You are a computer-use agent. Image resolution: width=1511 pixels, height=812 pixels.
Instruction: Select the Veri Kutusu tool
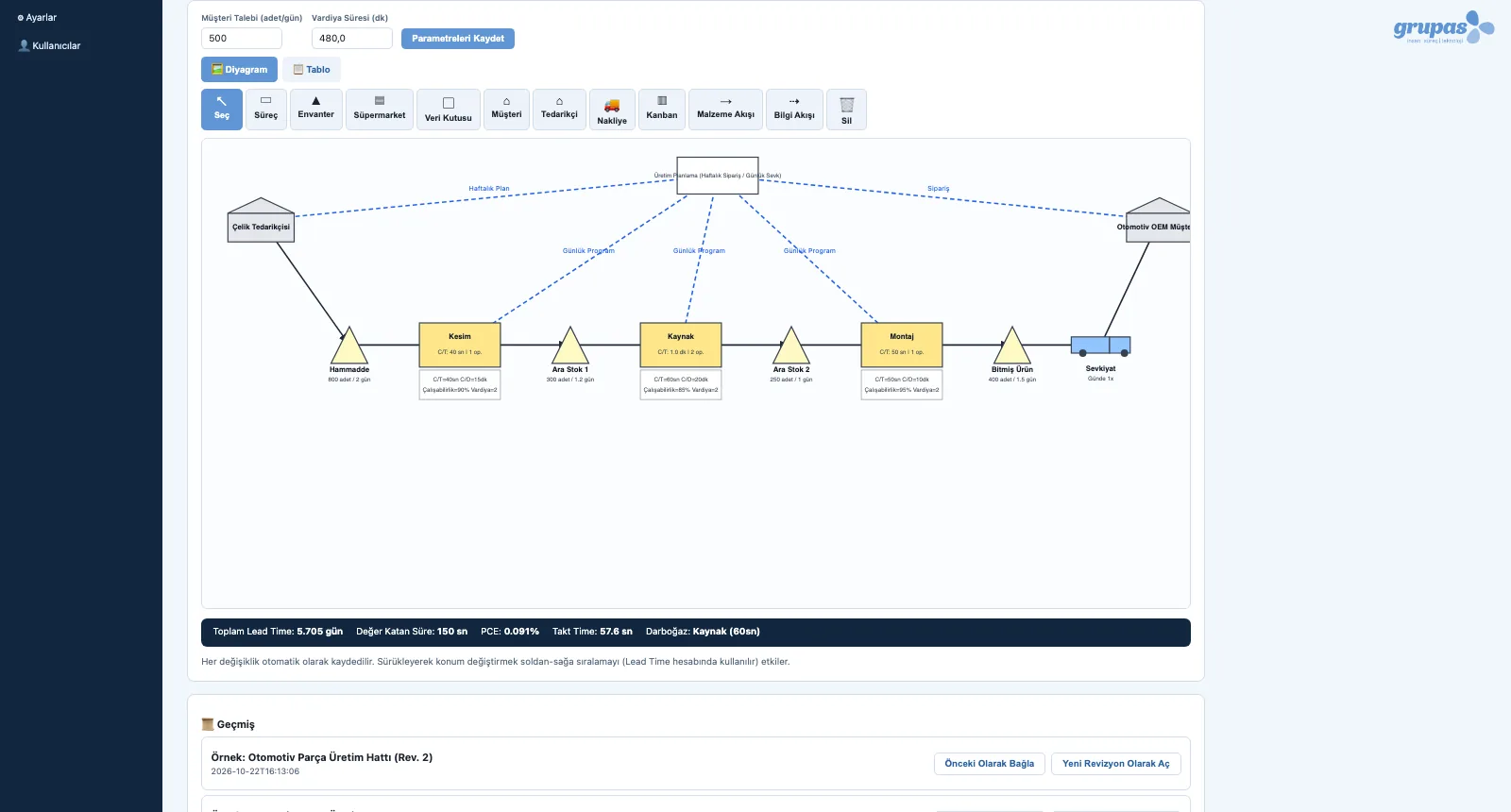[x=449, y=110]
